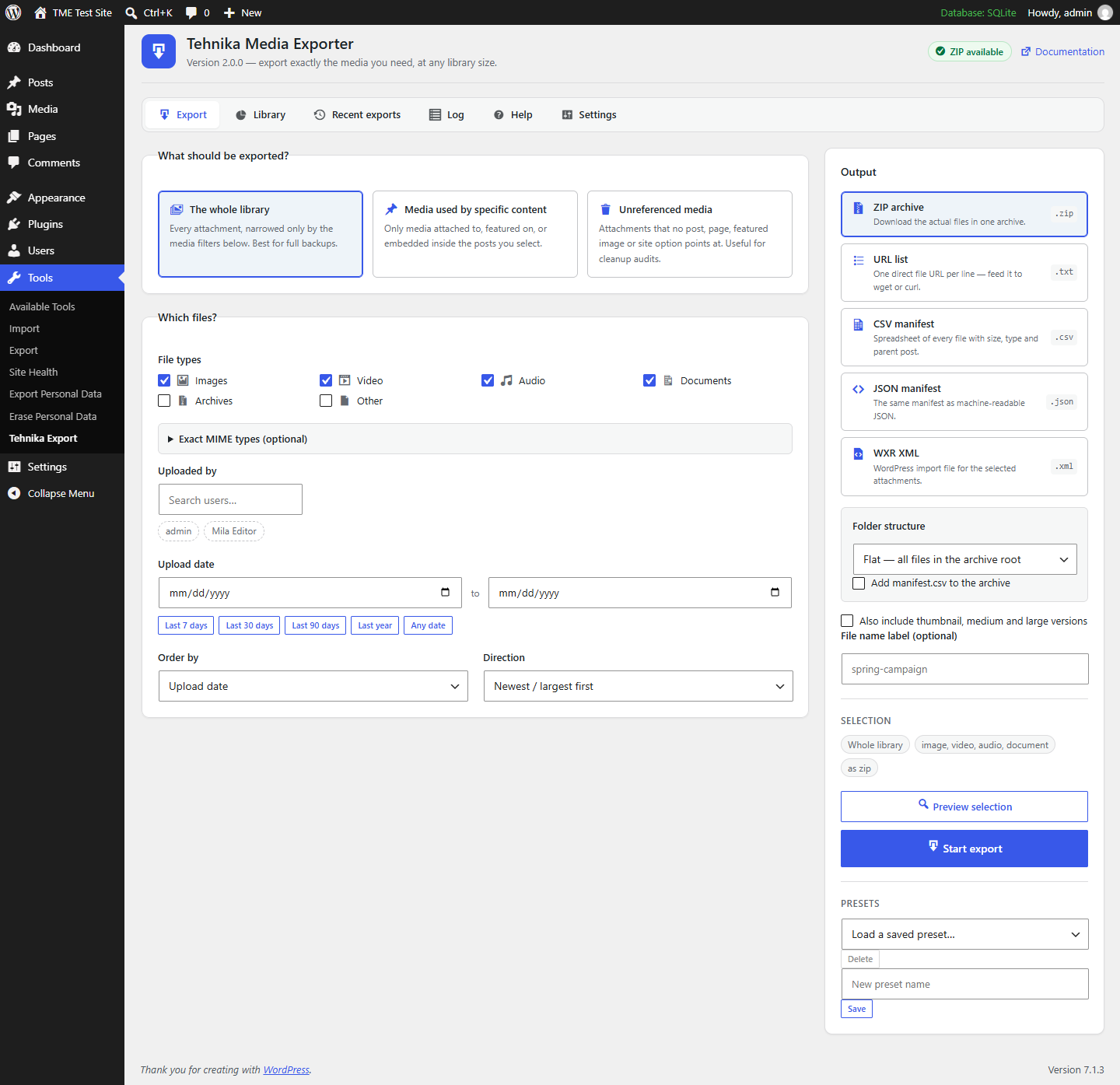Switch to the Settings tab

[x=589, y=114]
